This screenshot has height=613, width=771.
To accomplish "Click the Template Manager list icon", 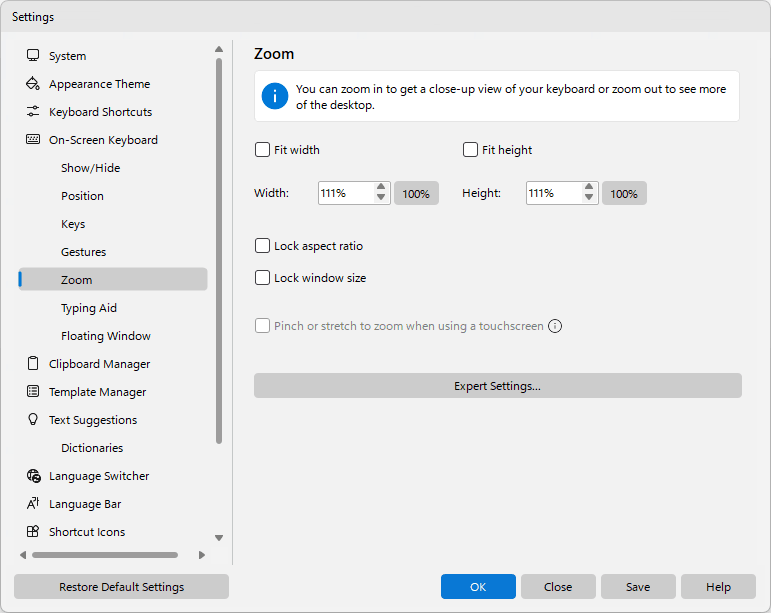I will click(x=33, y=391).
